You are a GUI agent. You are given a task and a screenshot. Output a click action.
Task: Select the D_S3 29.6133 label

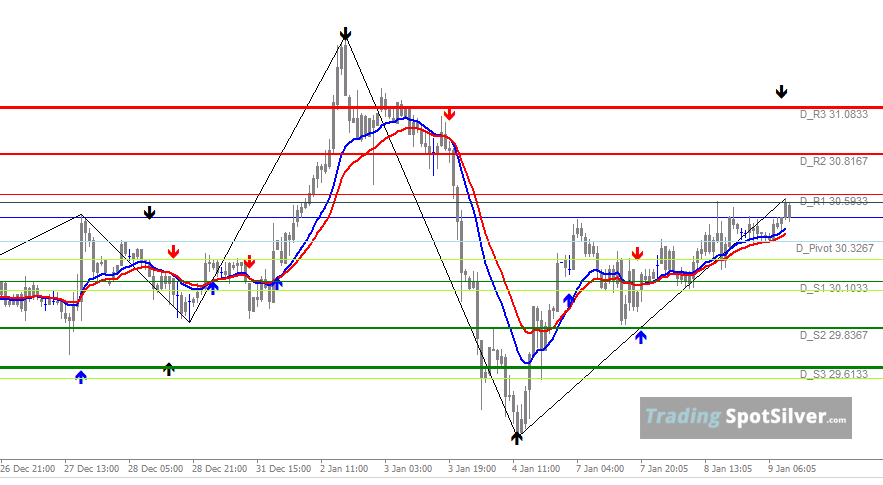[833, 374]
